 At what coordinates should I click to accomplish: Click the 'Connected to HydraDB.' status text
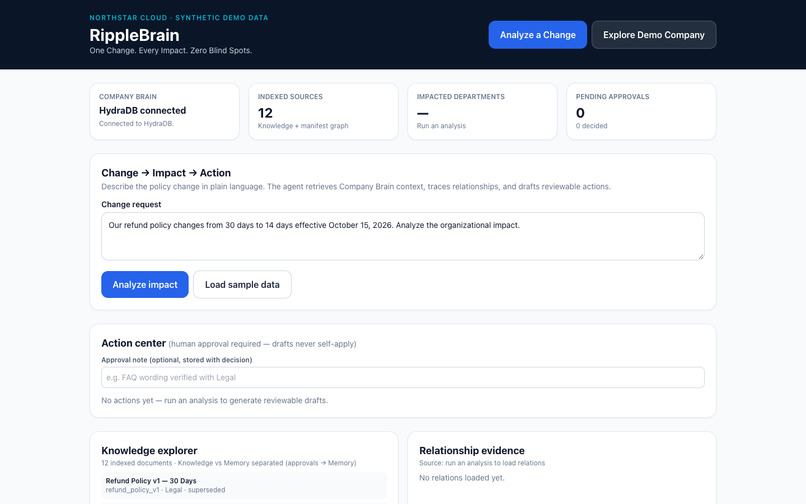click(x=136, y=123)
